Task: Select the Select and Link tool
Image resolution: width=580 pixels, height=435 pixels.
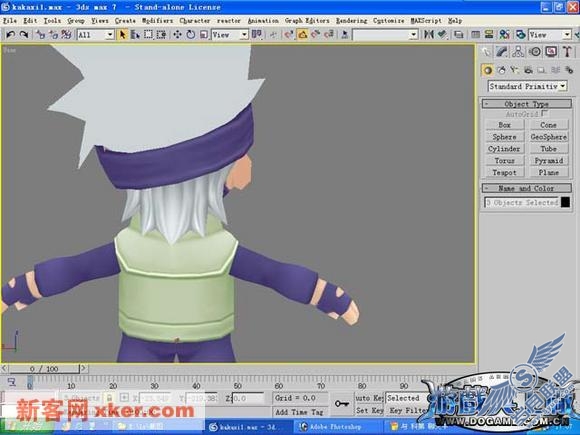Action: coord(40,34)
